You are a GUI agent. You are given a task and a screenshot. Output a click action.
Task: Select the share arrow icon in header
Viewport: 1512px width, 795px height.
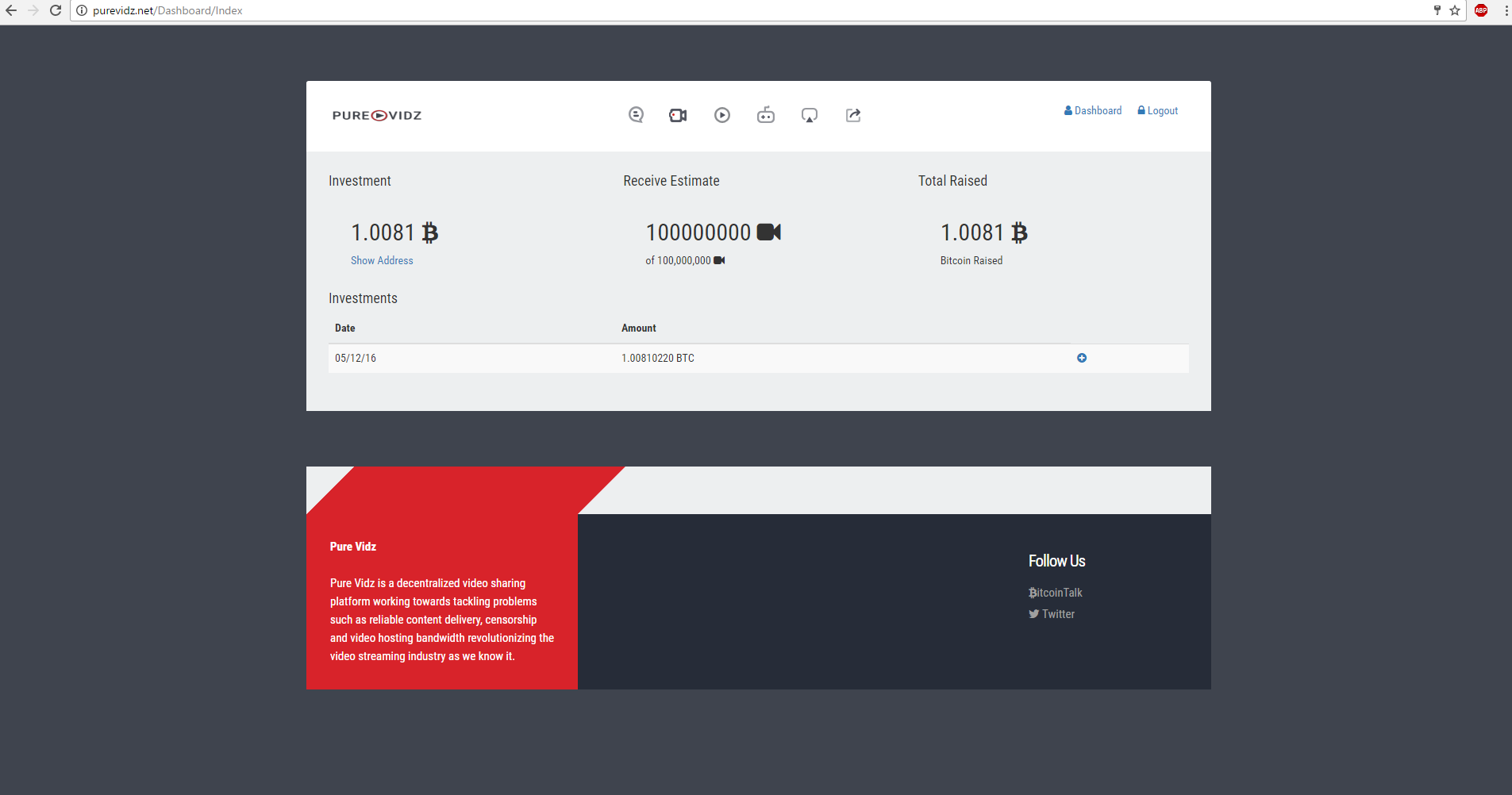coord(853,115)
